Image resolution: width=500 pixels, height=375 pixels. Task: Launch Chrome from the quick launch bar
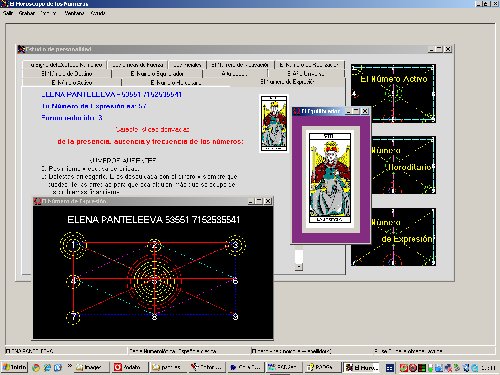click(36, 367)
